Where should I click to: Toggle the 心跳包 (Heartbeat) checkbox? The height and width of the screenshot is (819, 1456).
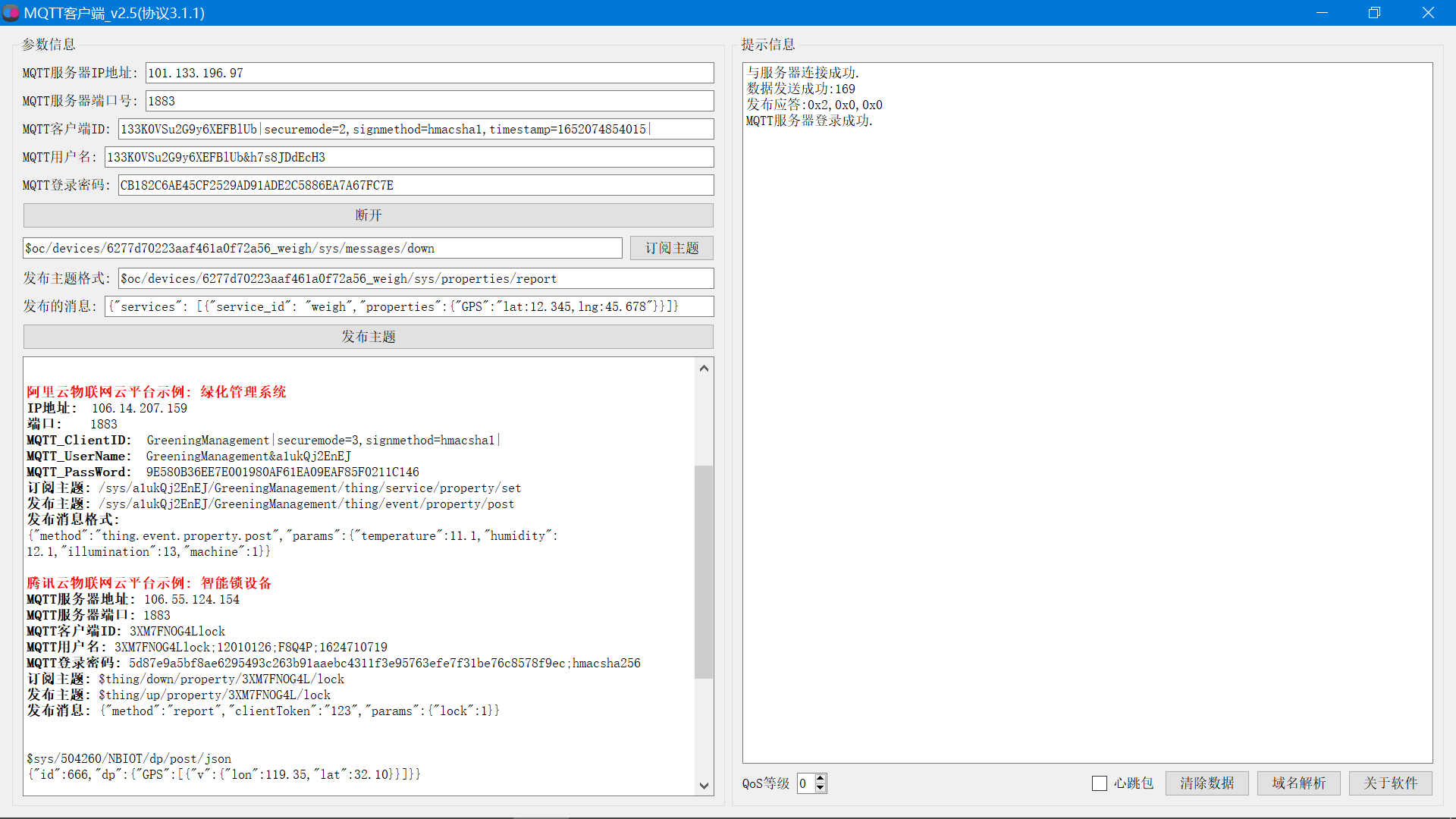(1099, 783)
